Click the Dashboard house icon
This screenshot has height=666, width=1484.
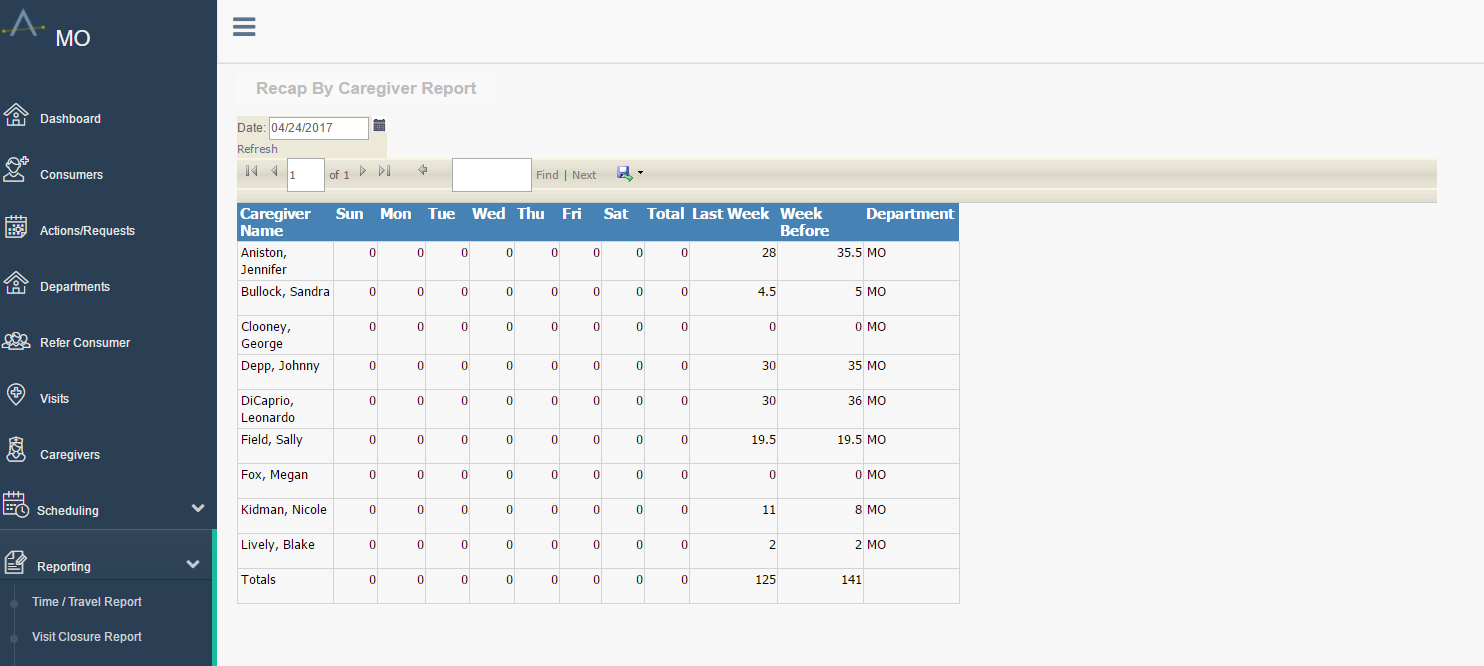[x=16, y=115]
